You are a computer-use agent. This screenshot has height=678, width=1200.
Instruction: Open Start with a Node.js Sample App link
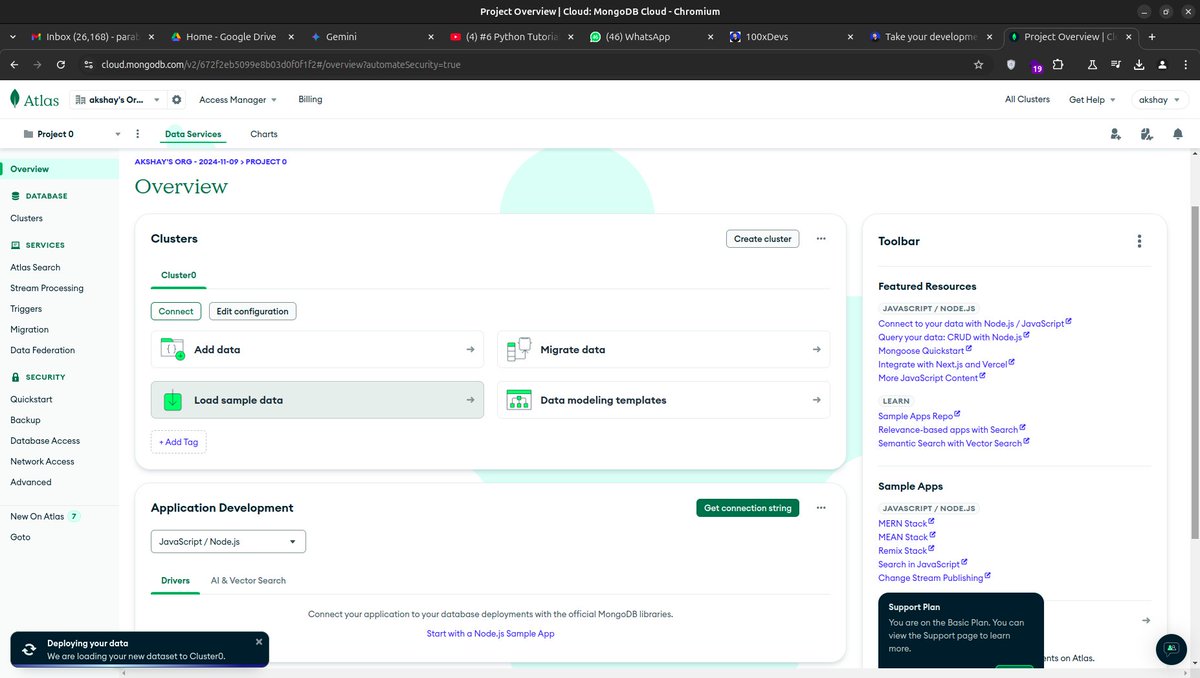490,633
